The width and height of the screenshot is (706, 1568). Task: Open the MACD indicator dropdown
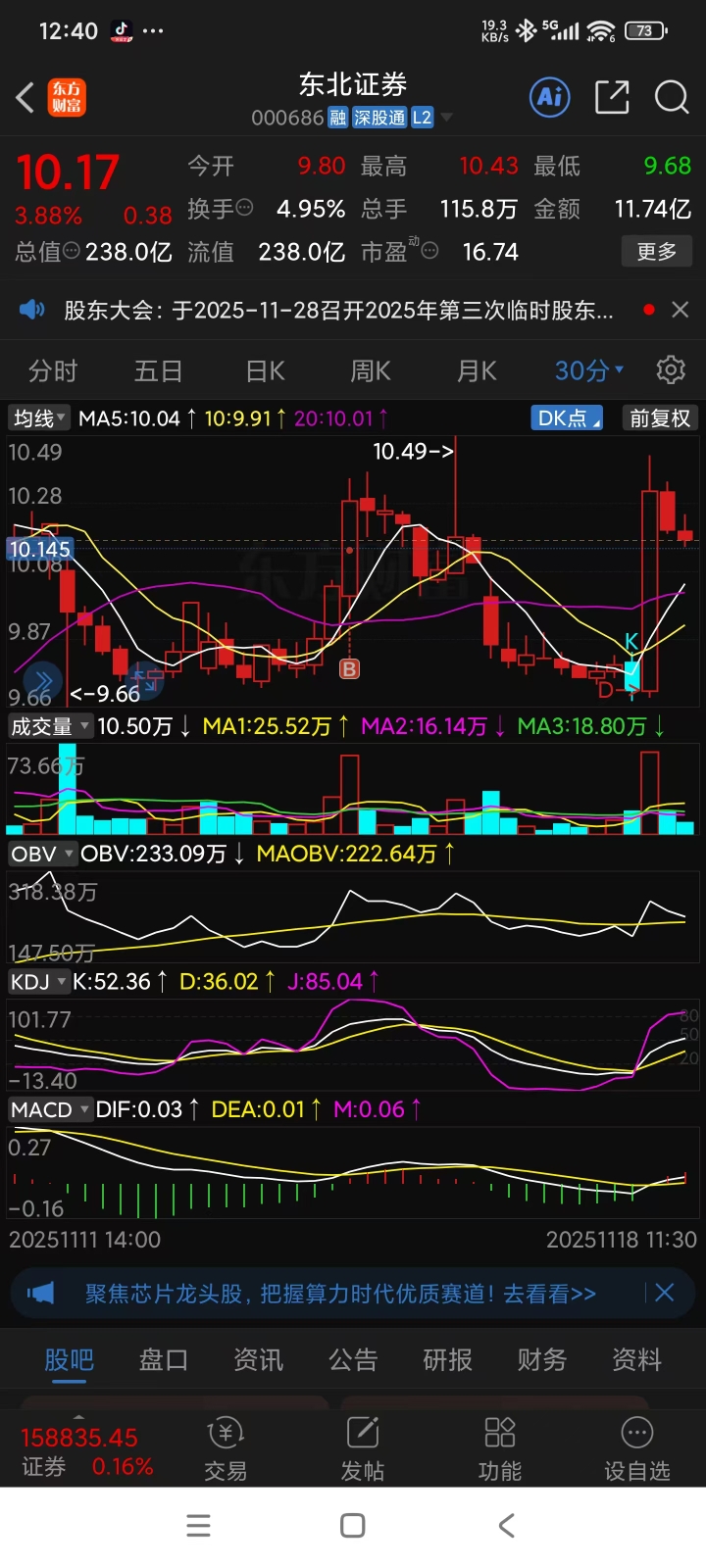tap(50, 1109)
